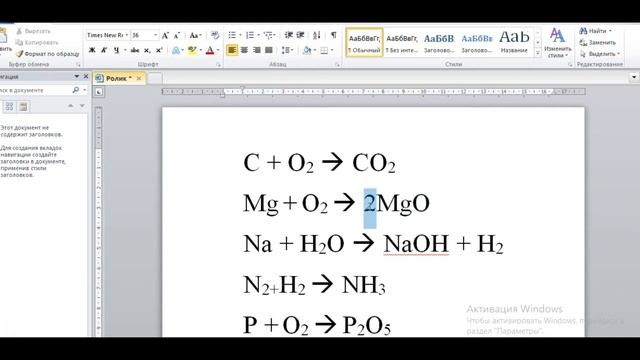Decrease font size with Shrink Font icon
The width and height of the screenshot is (640, 360).
(177, 36)
